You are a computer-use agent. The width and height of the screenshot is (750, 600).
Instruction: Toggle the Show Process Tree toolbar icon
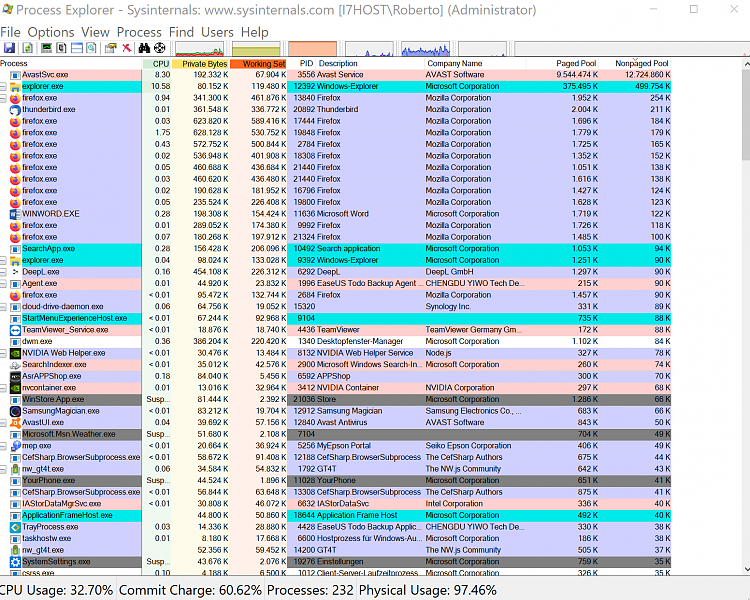(x=61, y=48)
